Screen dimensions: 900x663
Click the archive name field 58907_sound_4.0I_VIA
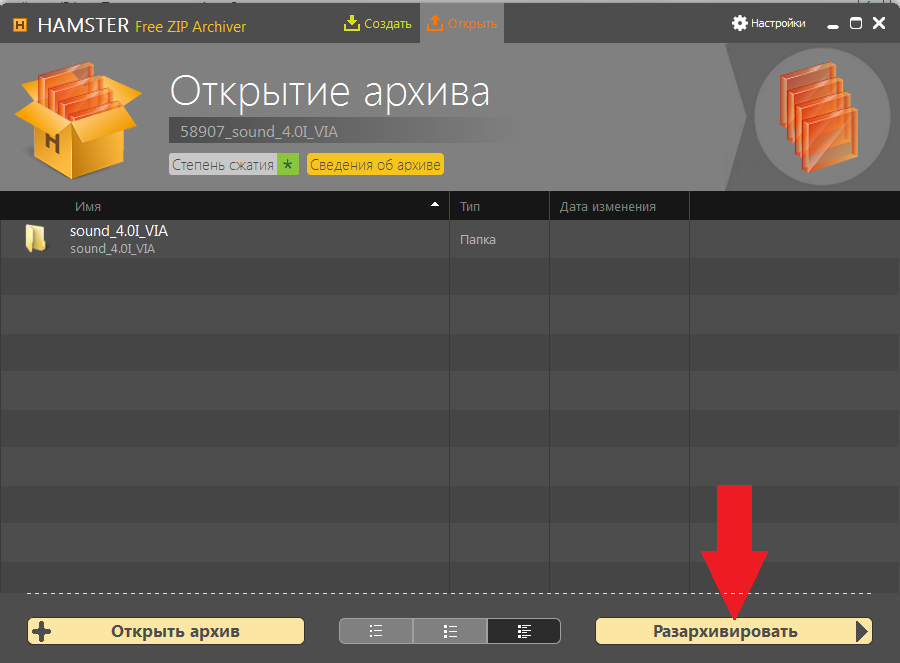pos(344,131)
